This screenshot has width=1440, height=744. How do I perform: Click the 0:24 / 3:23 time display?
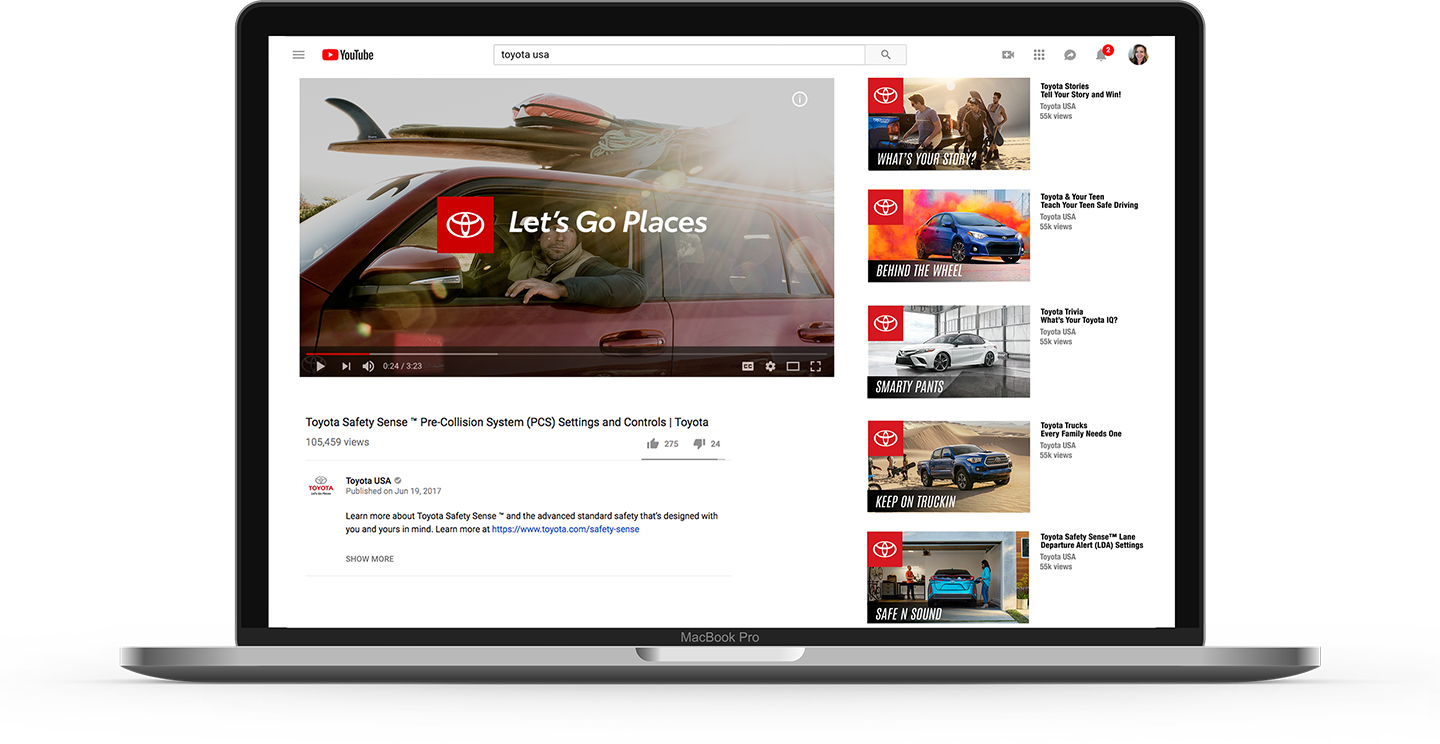pos(402,366)
